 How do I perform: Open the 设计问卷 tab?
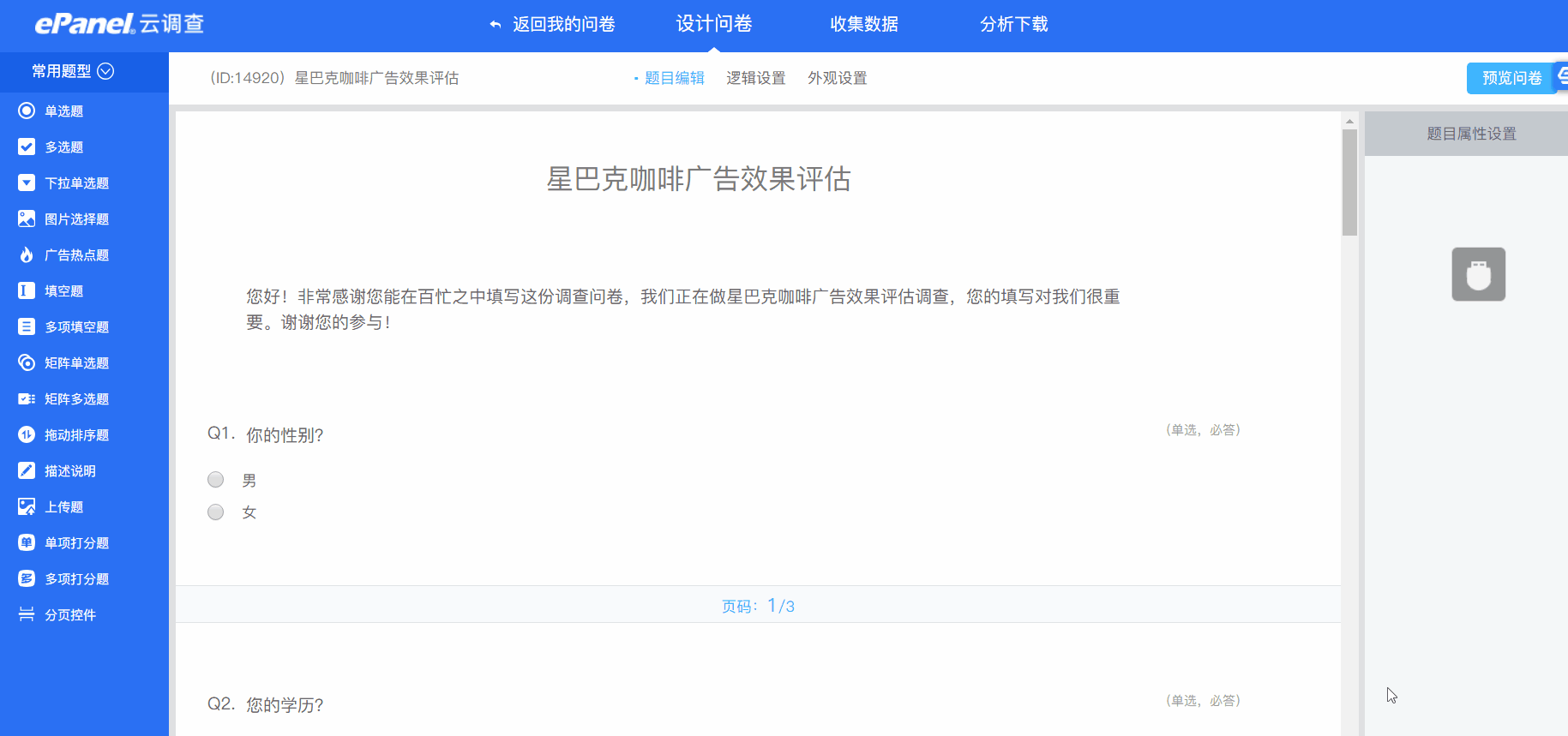click(714, 24)
